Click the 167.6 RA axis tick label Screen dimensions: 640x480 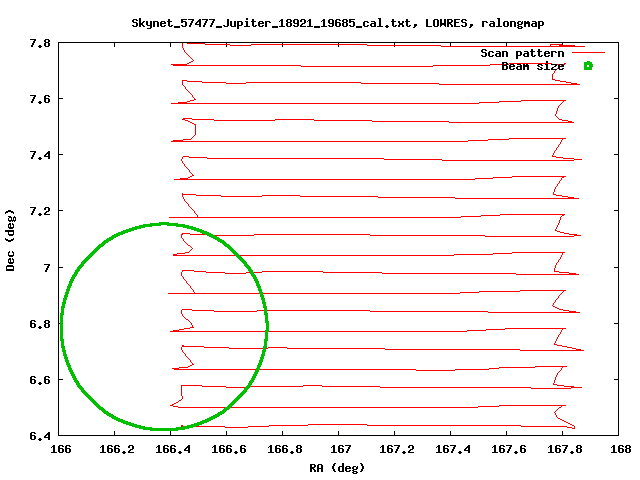[508, 449]
